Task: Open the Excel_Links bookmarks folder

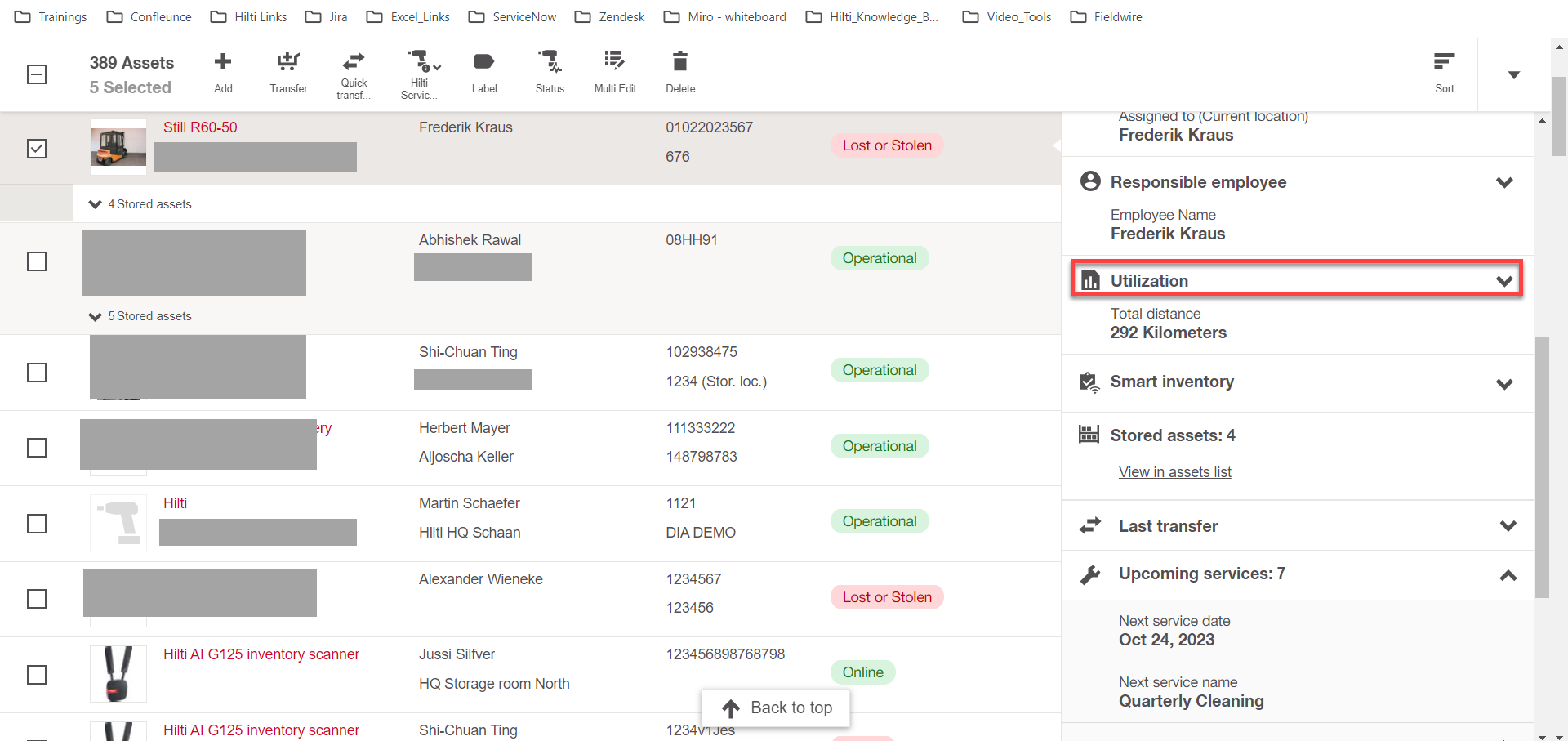Action: pos(408,16)
